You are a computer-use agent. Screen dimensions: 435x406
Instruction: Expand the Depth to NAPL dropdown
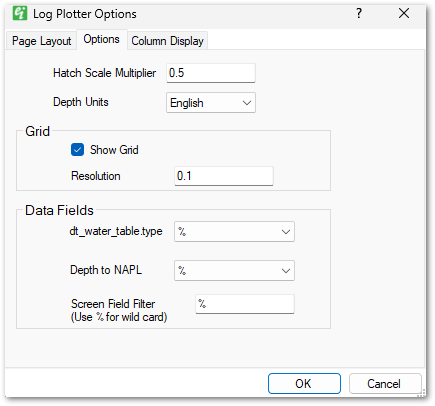click(234, 270)
